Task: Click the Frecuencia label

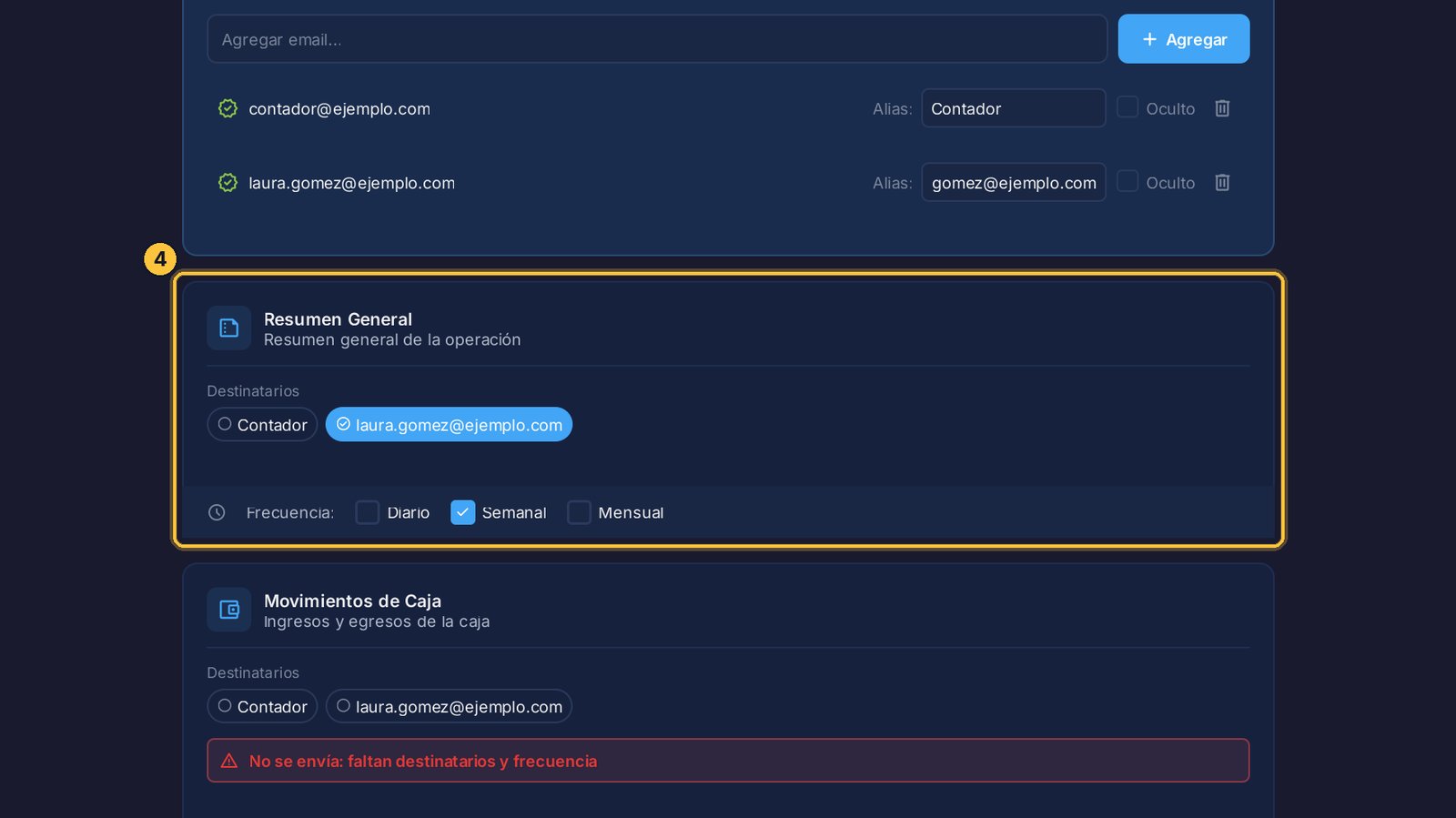Action: (290, 513)
